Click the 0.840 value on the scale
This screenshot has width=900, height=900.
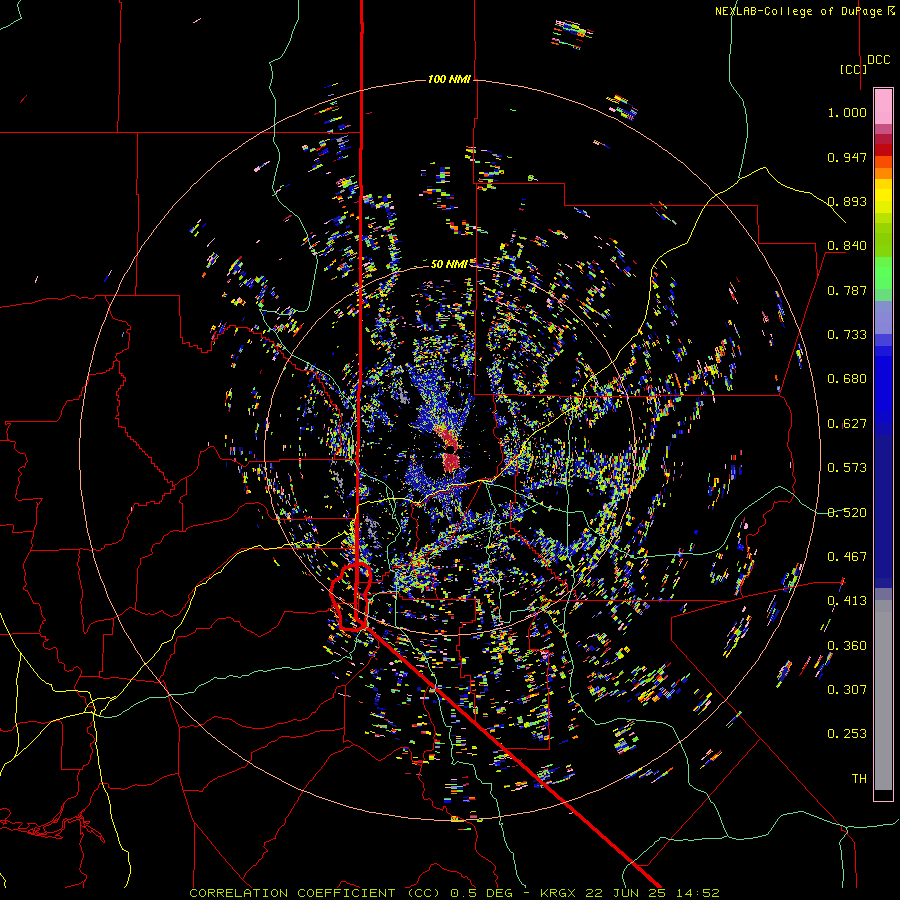tap(847, 246)
